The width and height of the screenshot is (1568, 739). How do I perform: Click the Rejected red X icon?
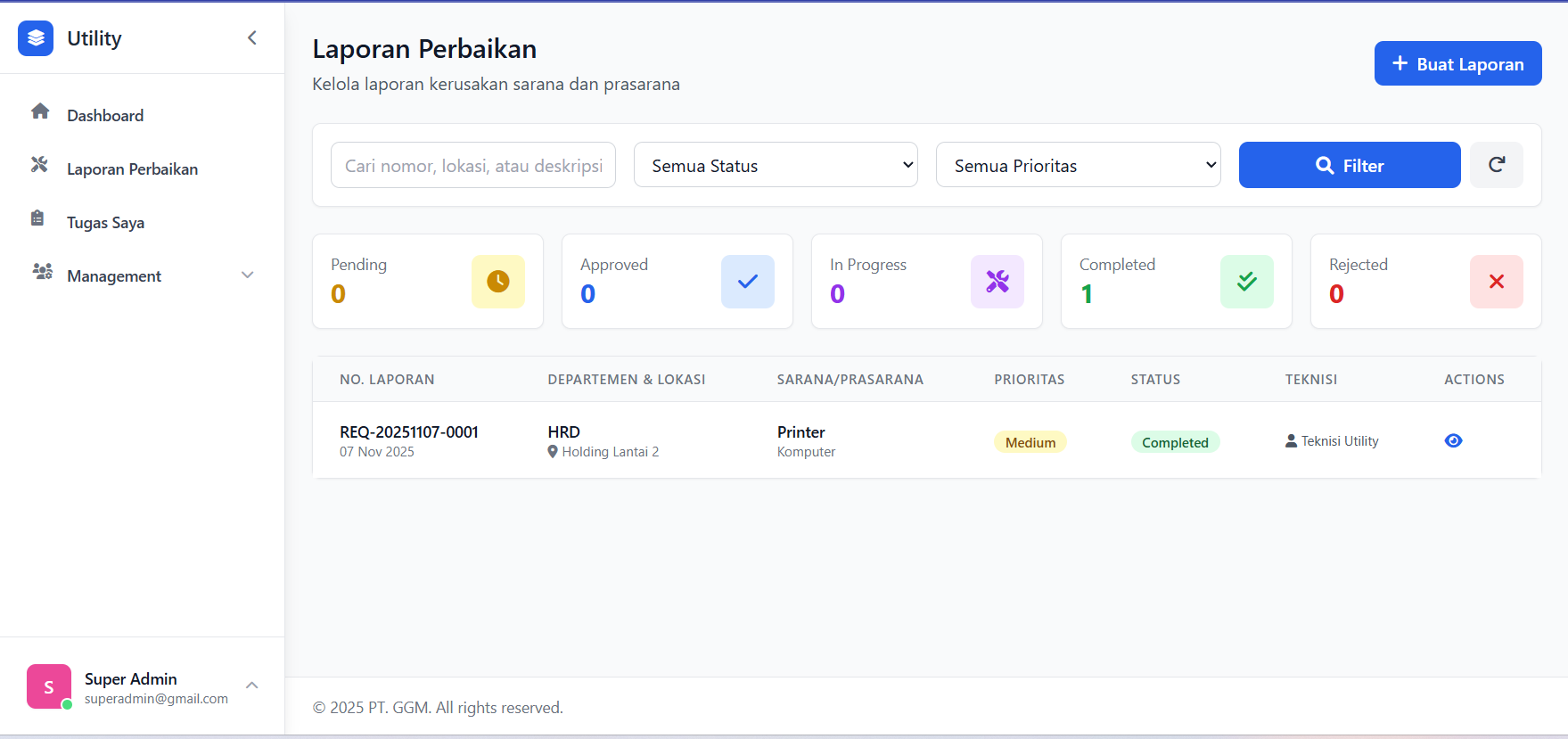(x=1497, y=282)
